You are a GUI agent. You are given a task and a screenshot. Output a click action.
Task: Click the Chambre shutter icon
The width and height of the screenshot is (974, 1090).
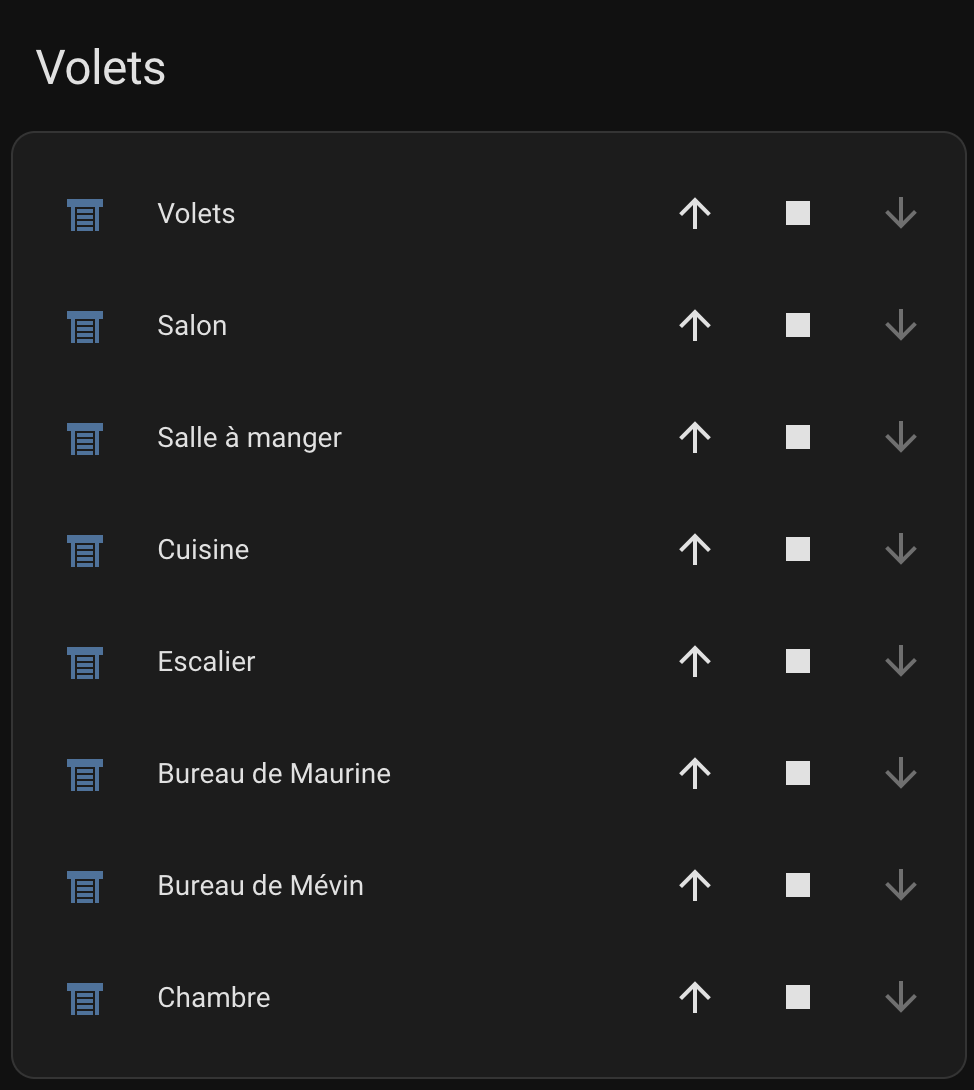tap(85, 998)
